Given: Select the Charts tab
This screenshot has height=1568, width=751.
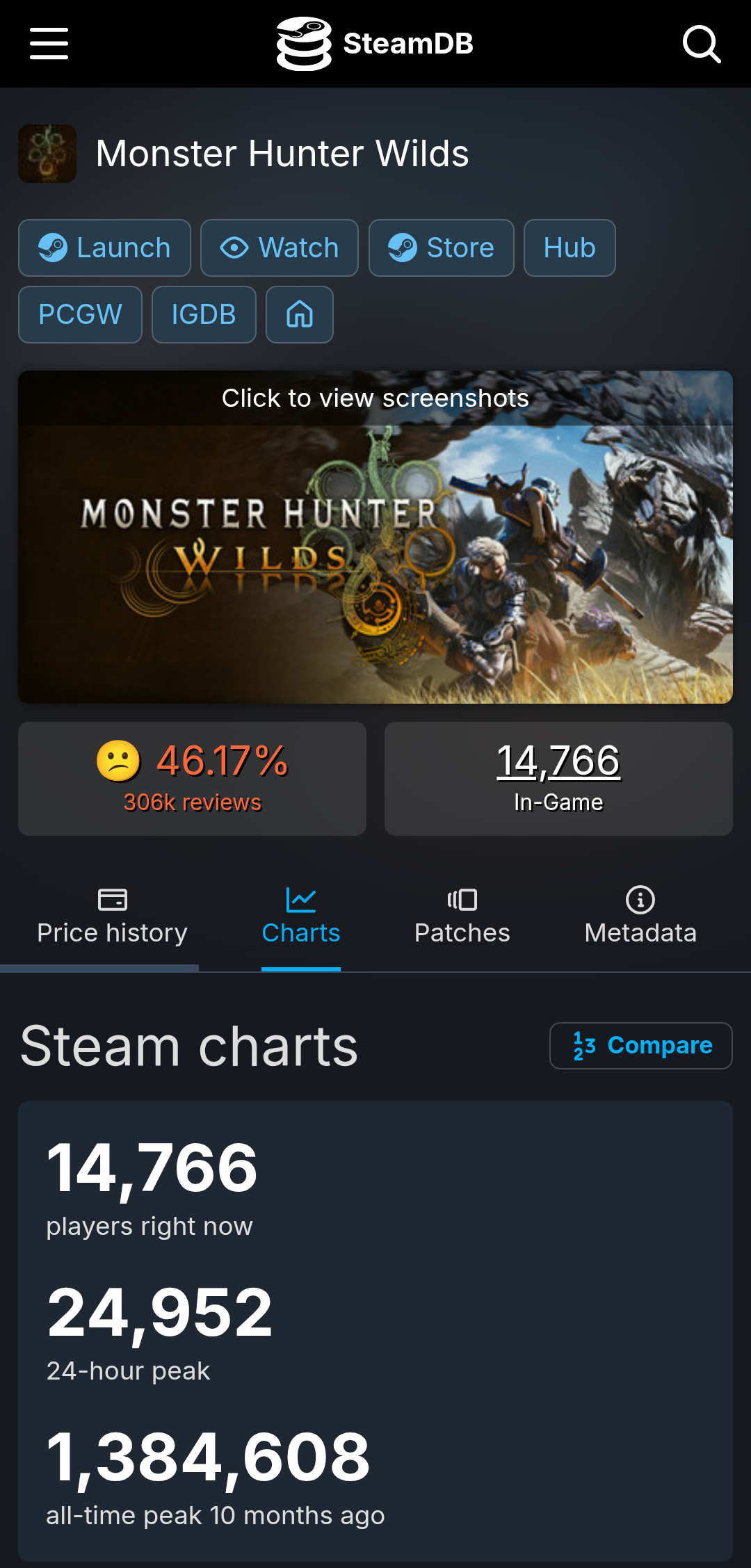Looking at the screenshot, I should pos(300,918).
